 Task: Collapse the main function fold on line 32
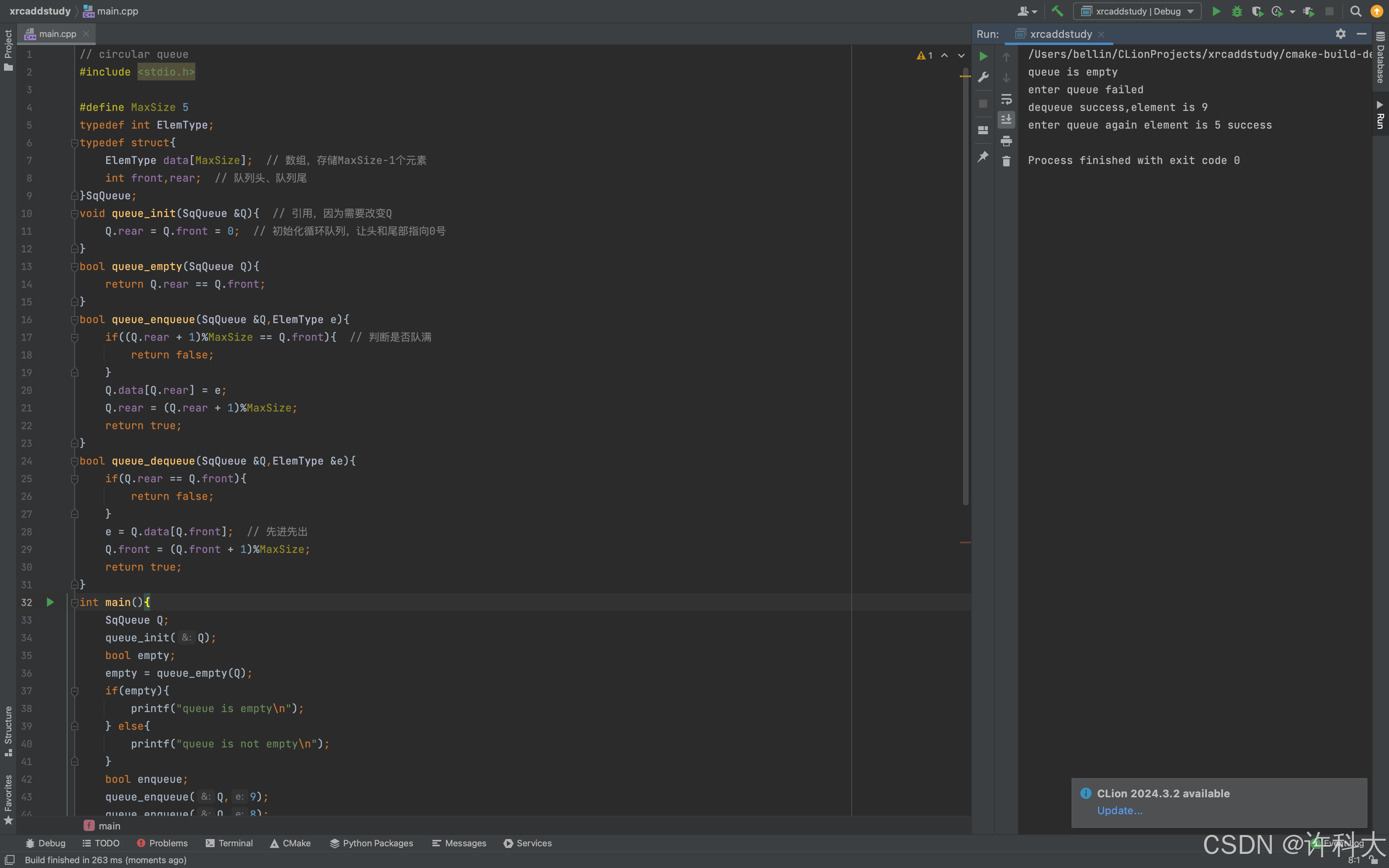[75, 603]
